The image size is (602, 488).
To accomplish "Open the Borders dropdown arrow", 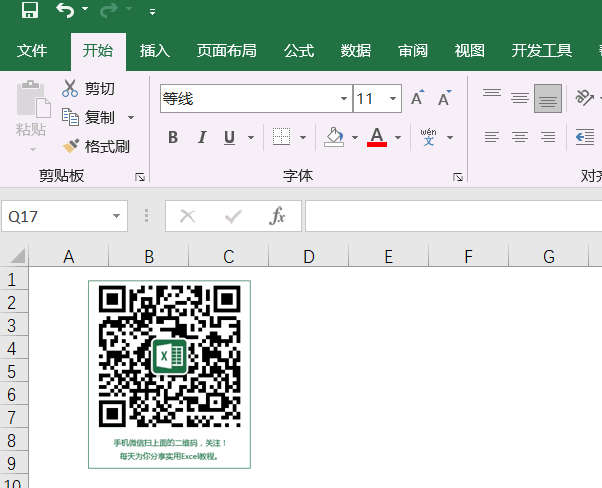I will click(303, 137).
